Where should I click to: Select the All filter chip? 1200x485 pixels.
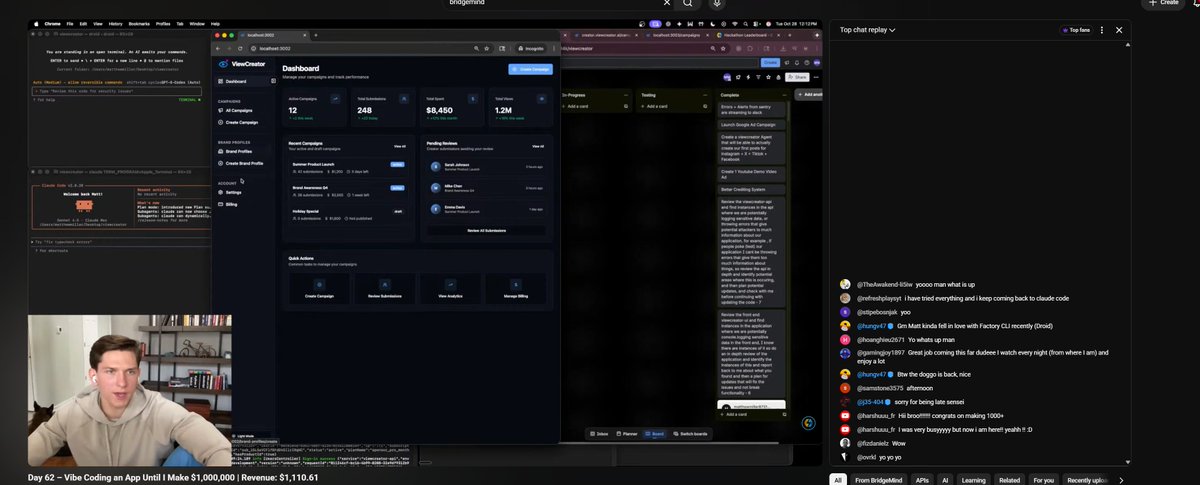pos(838,480)
